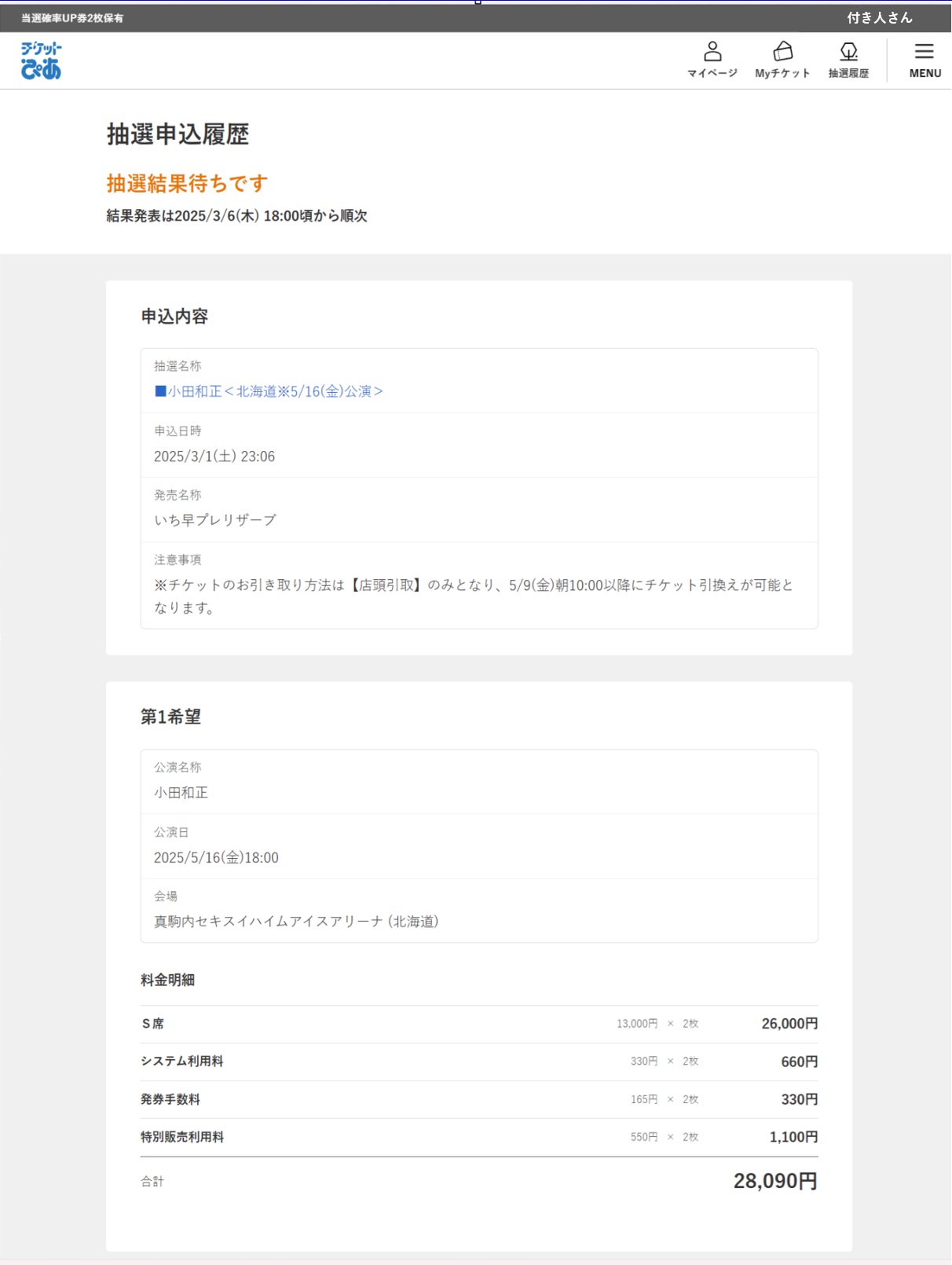Click the 抽選申込履歴 page heading
Screen dimensions: 952x1265
178,134
